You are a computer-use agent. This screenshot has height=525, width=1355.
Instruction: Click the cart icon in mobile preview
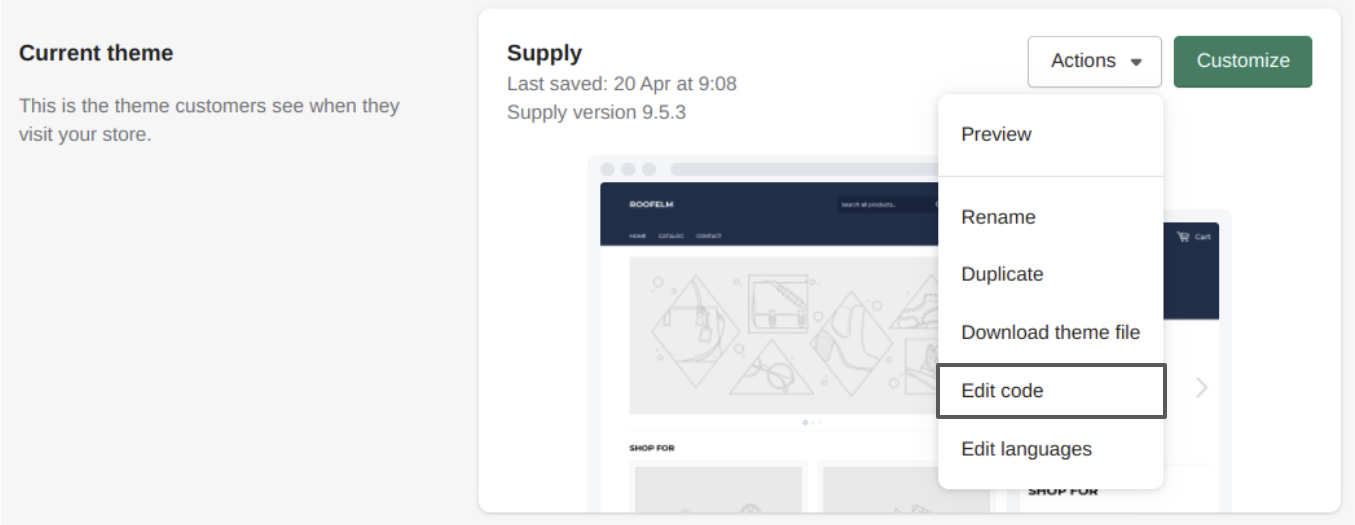pos(1183,237)
